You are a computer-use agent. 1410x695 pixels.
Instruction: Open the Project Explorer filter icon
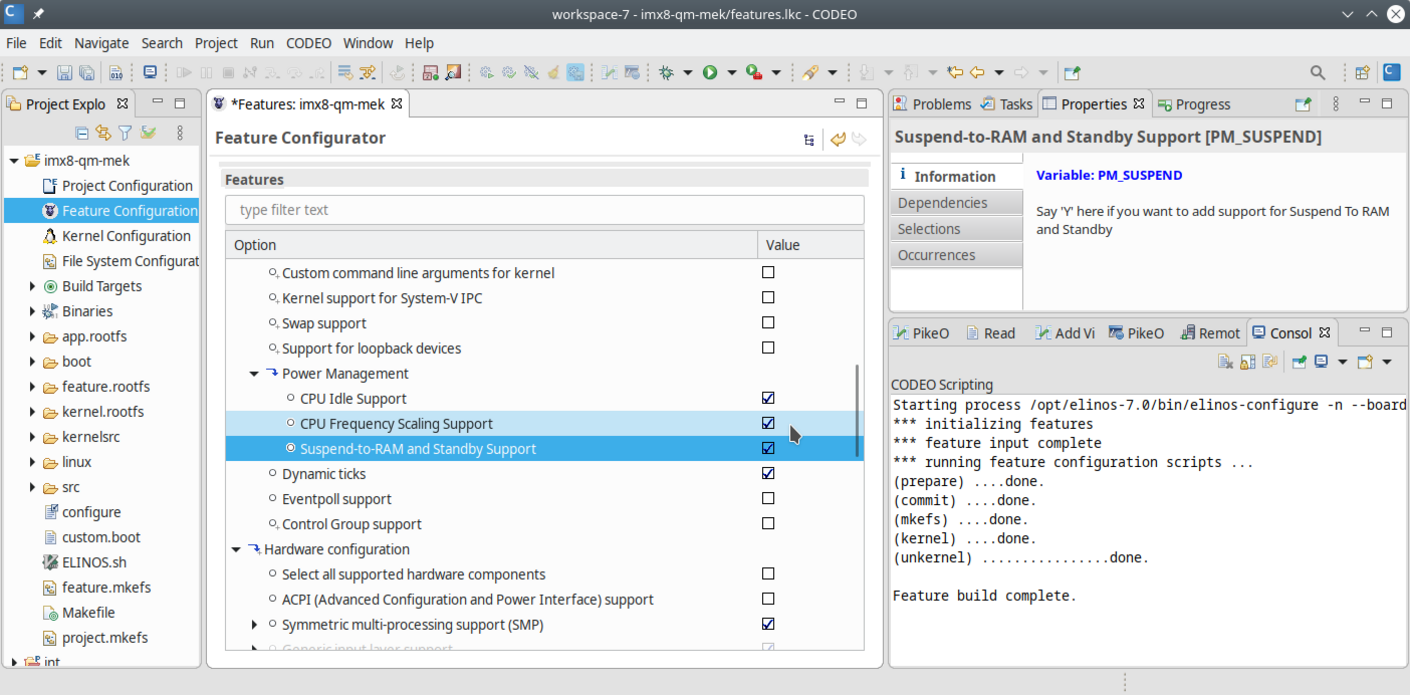click(125, 132)
